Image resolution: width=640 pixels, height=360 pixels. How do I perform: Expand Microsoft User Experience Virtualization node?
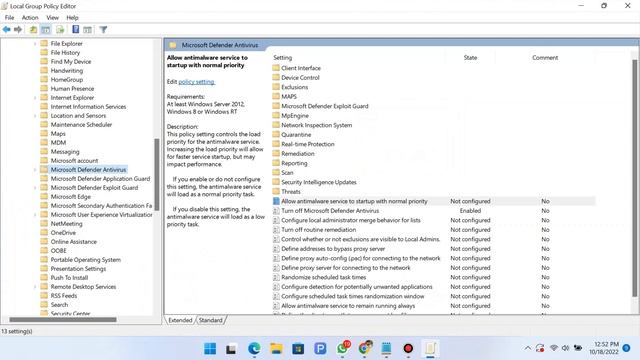pyautogui.click(x=35, y=215)
